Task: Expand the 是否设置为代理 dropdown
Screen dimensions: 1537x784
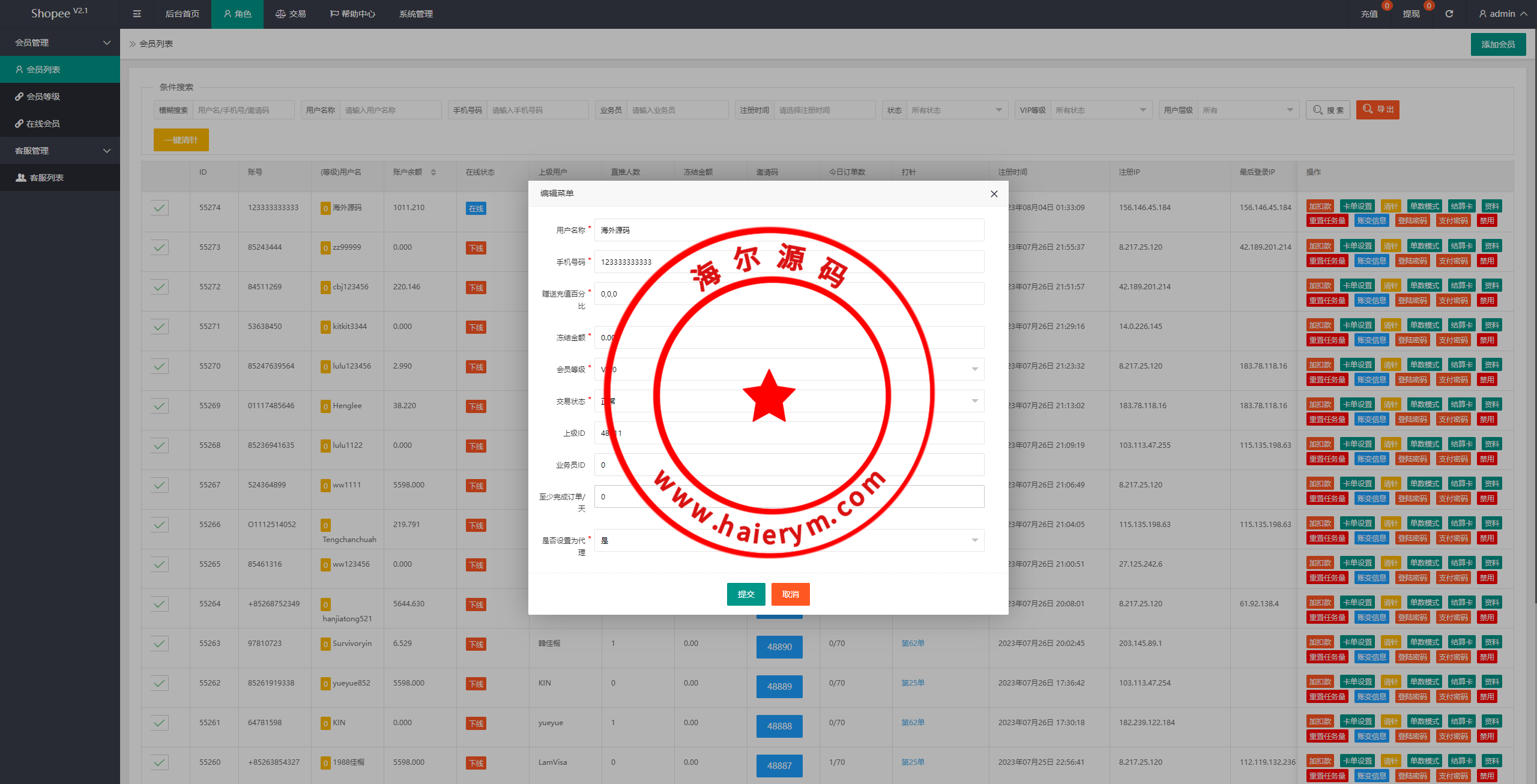Action: coord(789,540)
